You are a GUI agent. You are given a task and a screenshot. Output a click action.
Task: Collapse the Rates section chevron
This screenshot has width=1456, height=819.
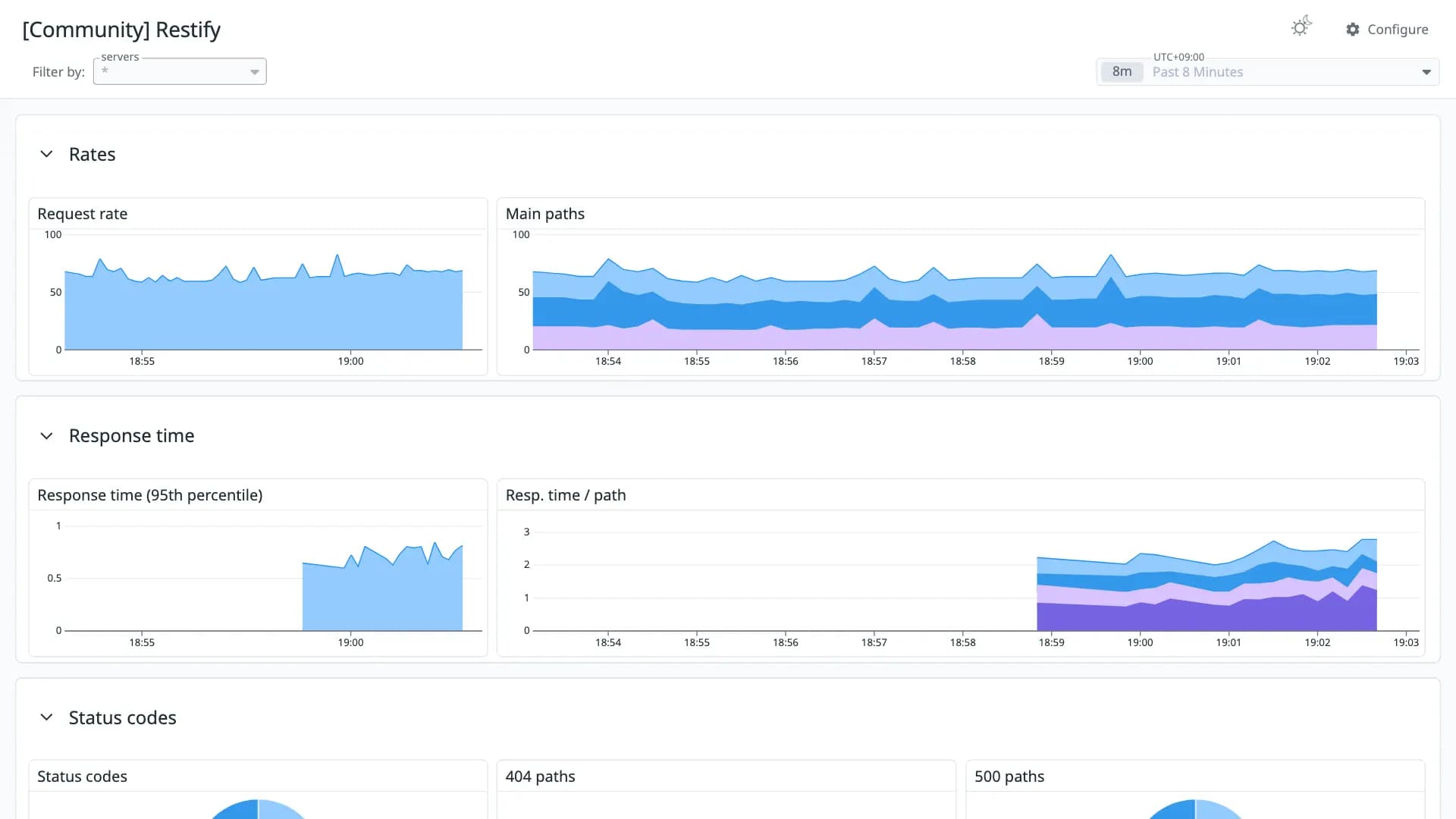tap(46, 154)
